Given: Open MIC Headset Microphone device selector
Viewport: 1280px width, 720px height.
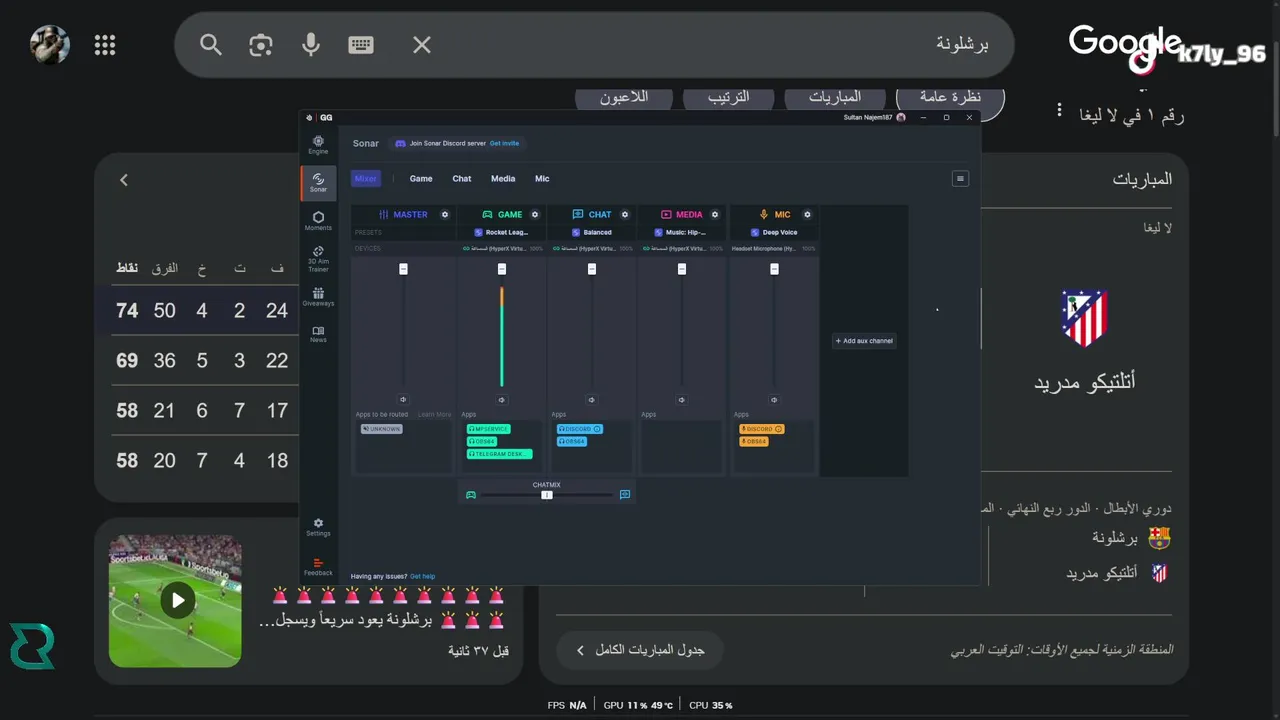Looking at the screenshot, I should pos(773,248).
